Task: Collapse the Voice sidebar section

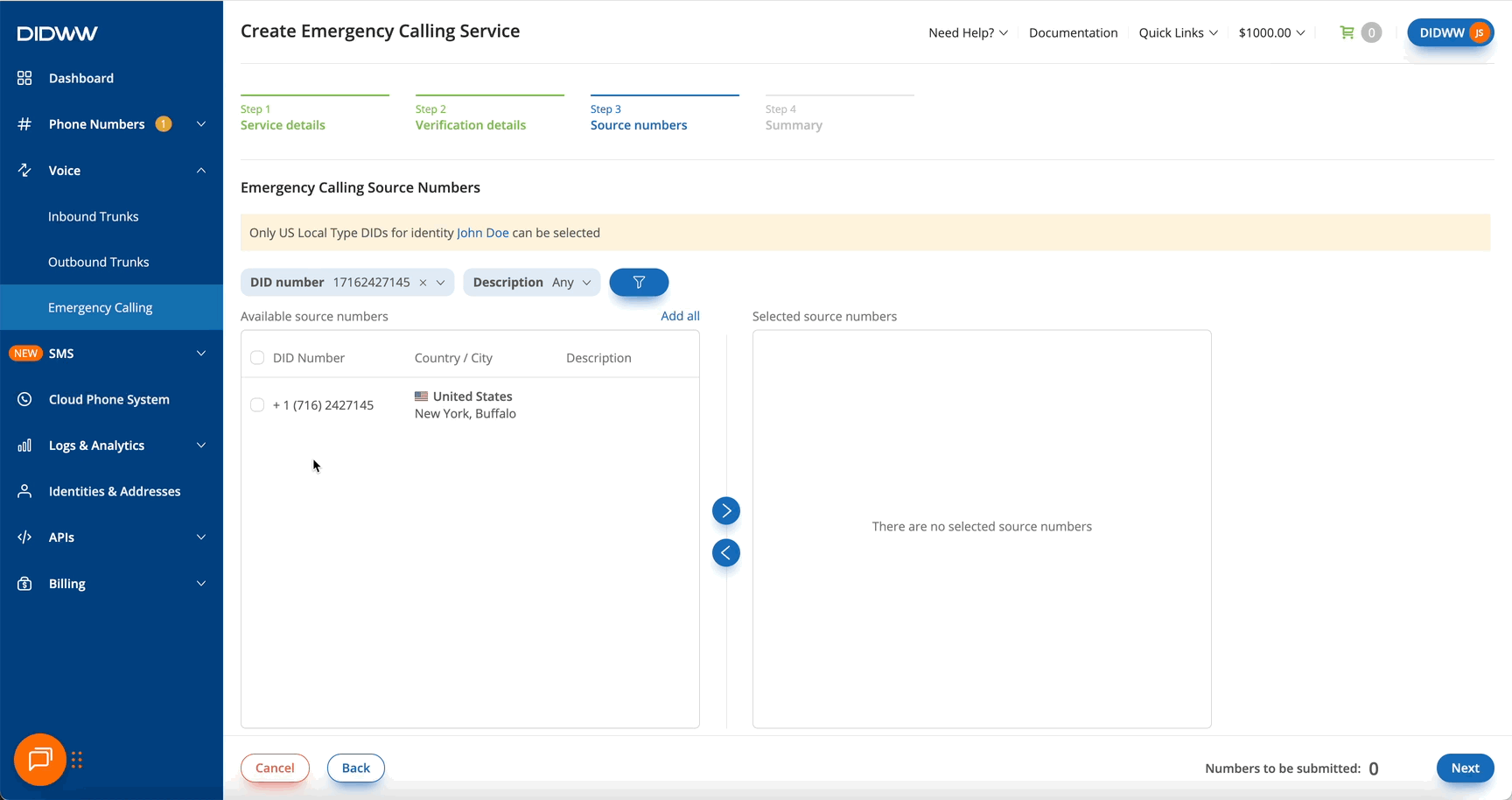Action: pos(201,171)
